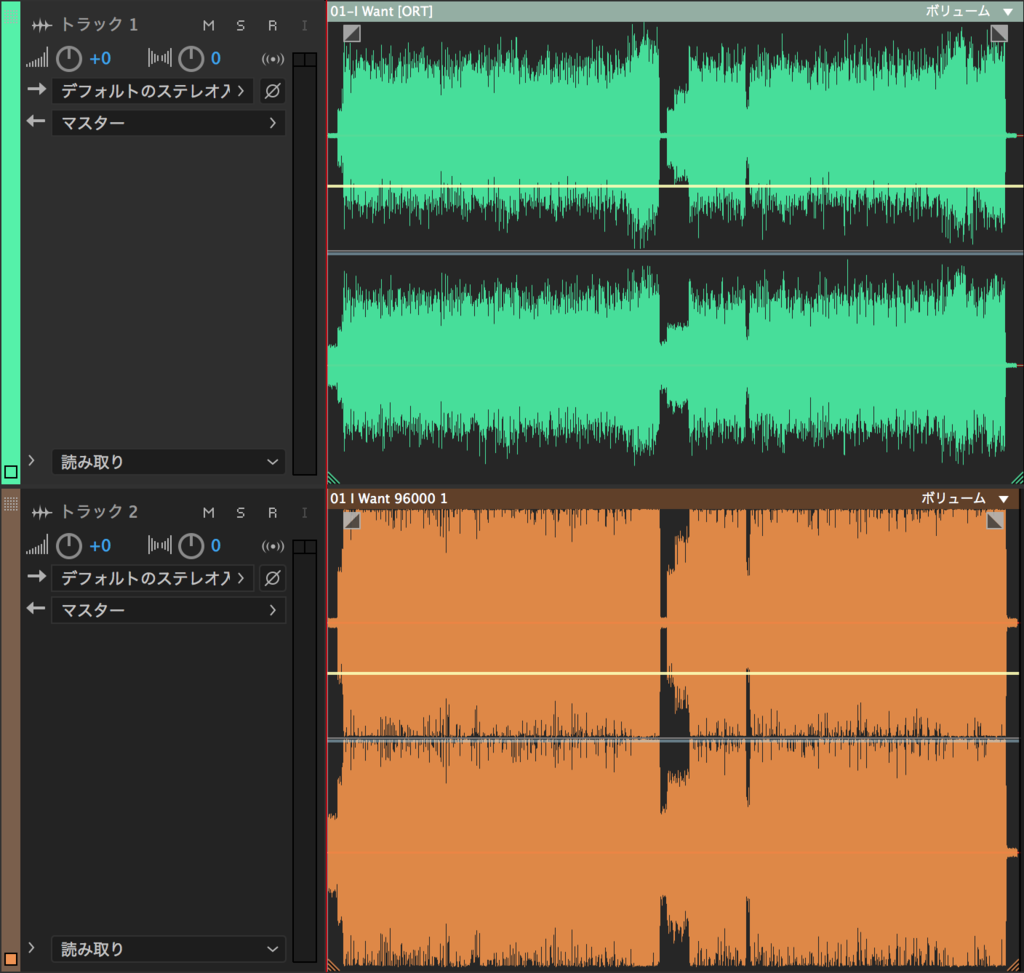
Task: Click fade-in handle on 01-I Want [ORT] clip
Action: coord(352,33)
